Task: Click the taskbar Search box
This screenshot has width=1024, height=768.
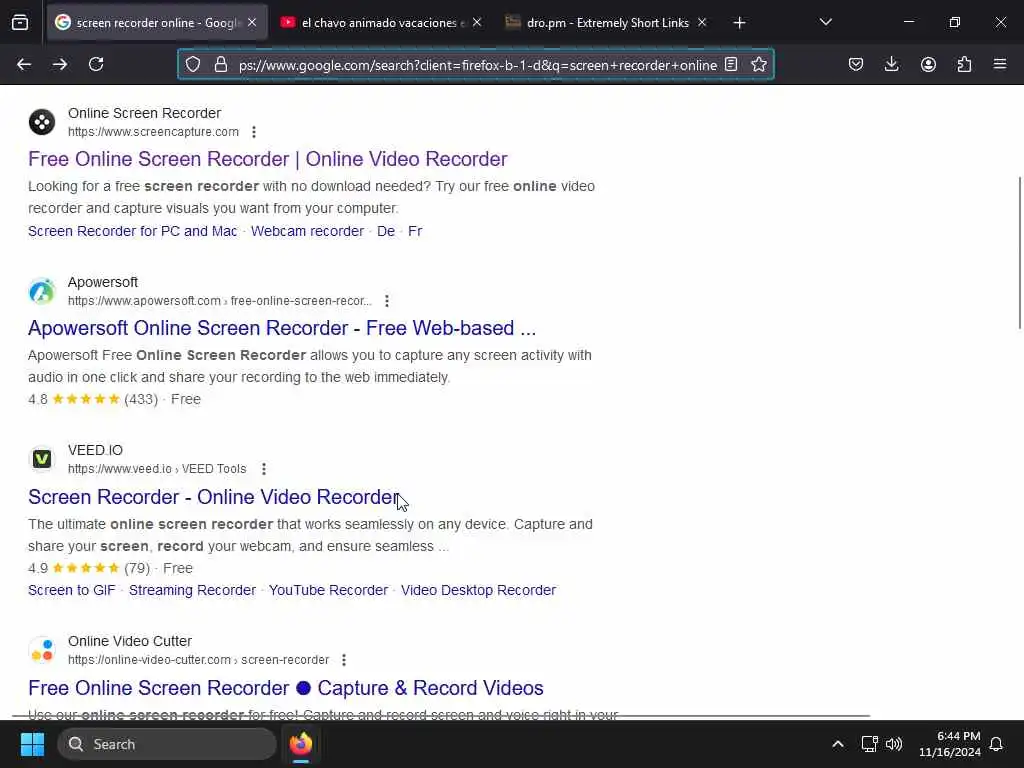Action: (167, 744)
